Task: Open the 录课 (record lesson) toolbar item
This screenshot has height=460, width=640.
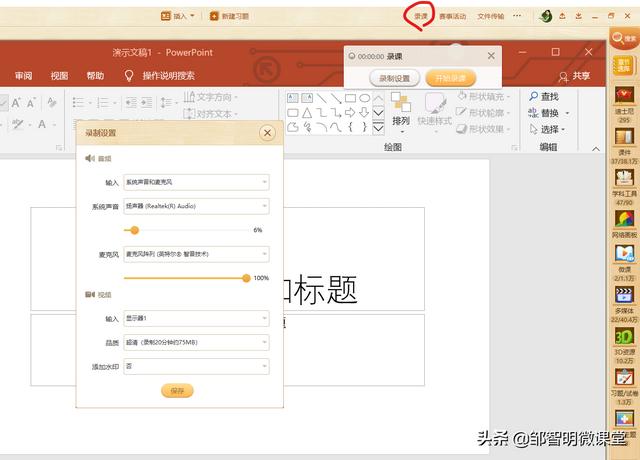Action: tap(420, 16)
